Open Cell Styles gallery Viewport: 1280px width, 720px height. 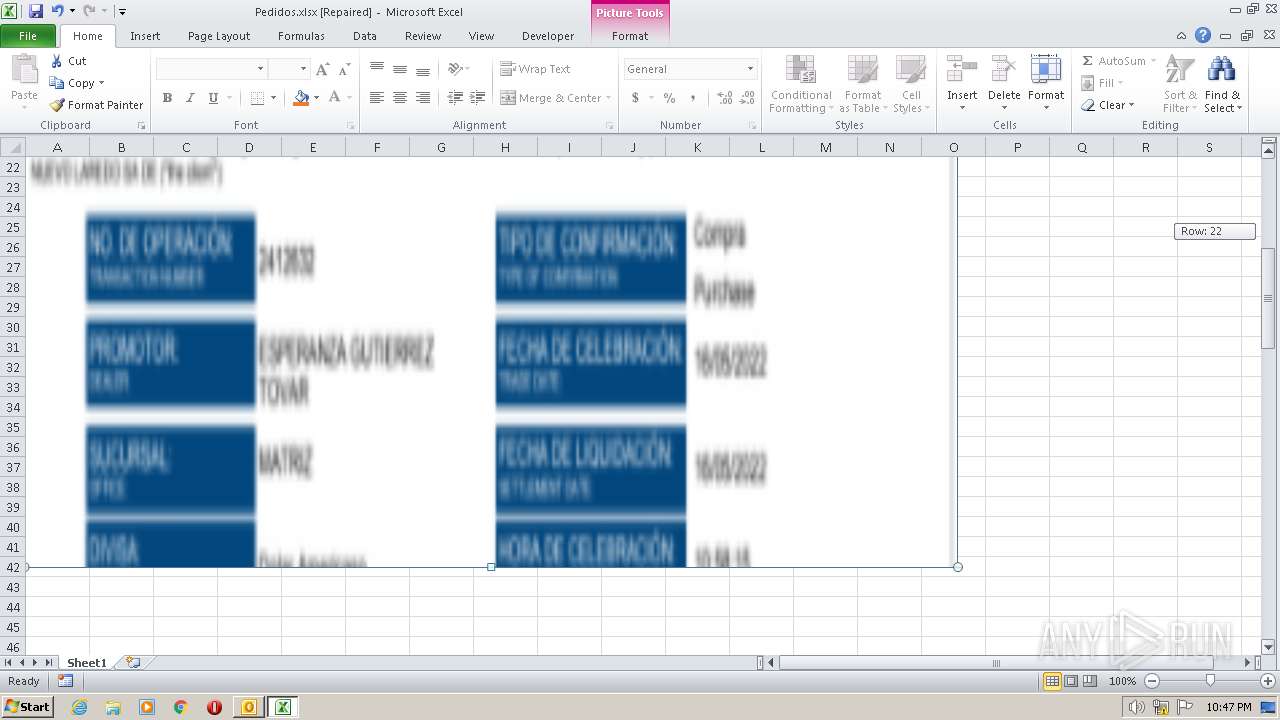910,85
